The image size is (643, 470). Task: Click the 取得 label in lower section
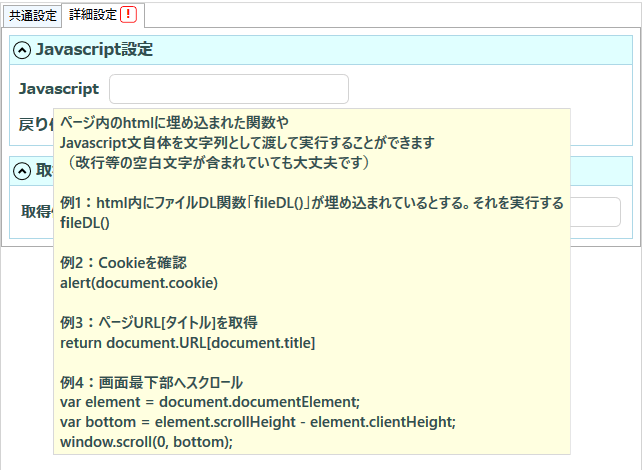pos(37,212)
